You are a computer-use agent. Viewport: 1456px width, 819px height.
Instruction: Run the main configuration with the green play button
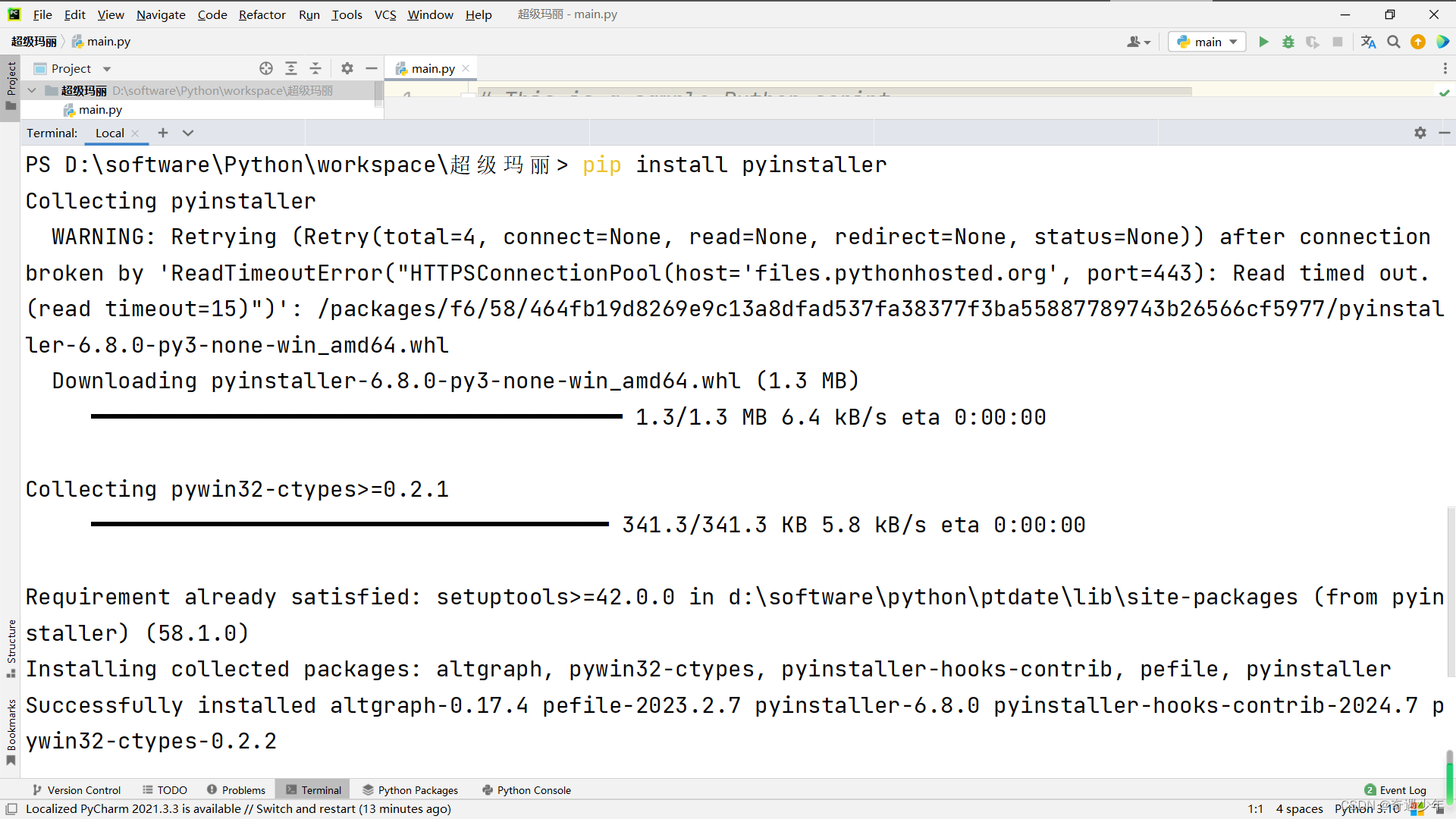click(1263, 42)
